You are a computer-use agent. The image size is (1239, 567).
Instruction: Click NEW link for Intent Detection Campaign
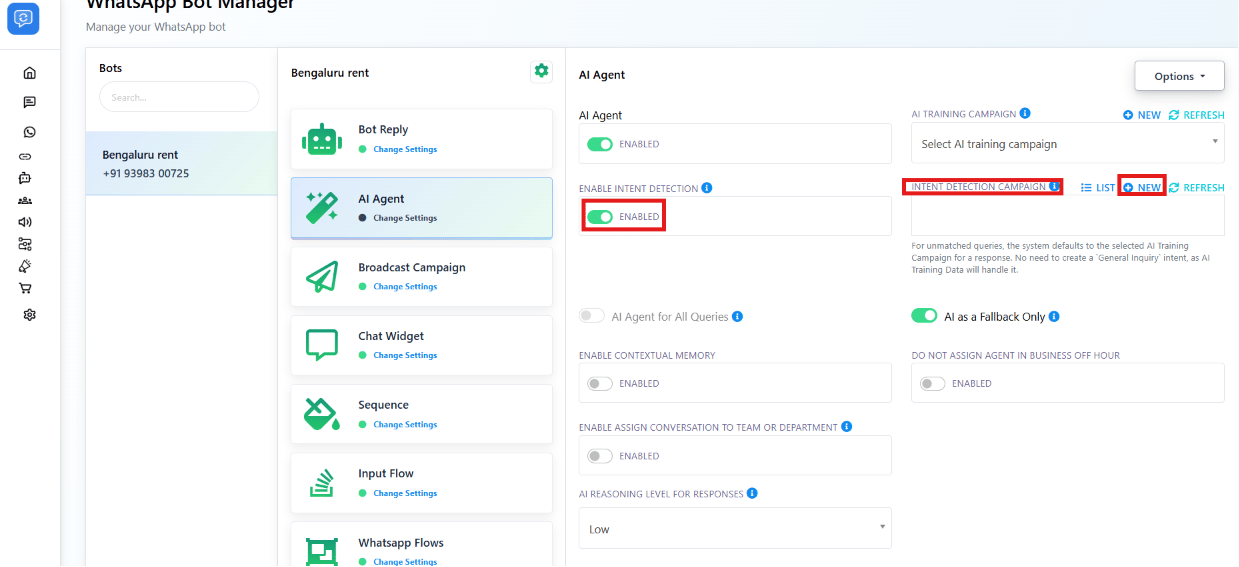(1142, 188)
